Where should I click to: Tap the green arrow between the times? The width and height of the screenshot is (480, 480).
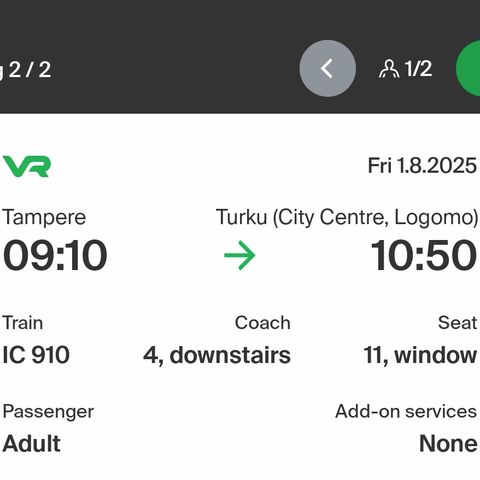(x=240, y=255)
